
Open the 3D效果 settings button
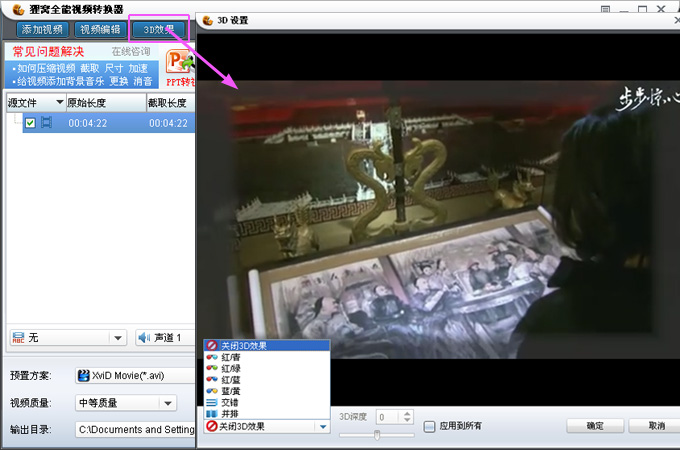(159, 29)
